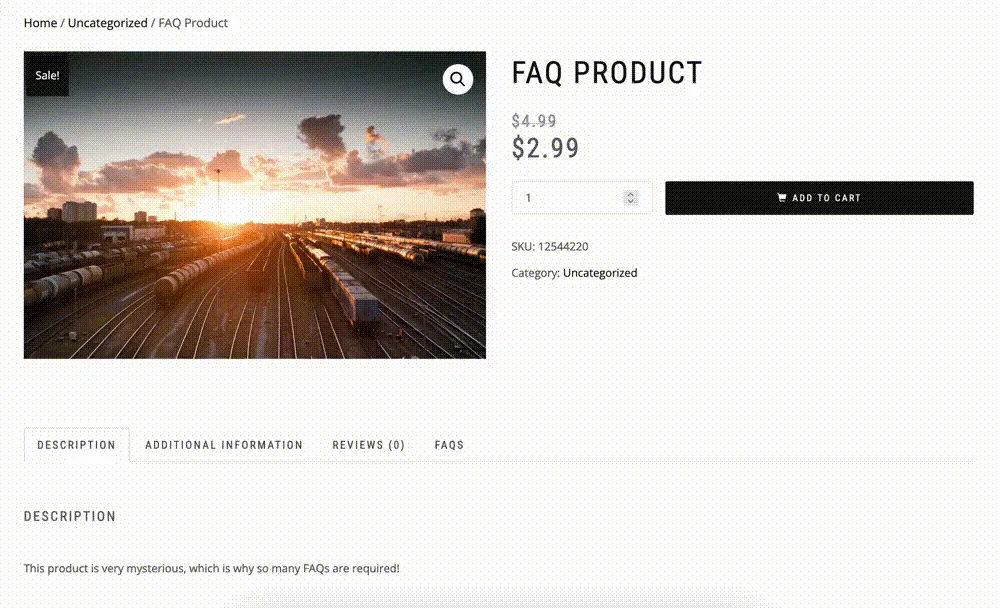This screenshot has width=1000, height=608.
Task: Click the SKU 12544220 text
Action: click(550, 246)
